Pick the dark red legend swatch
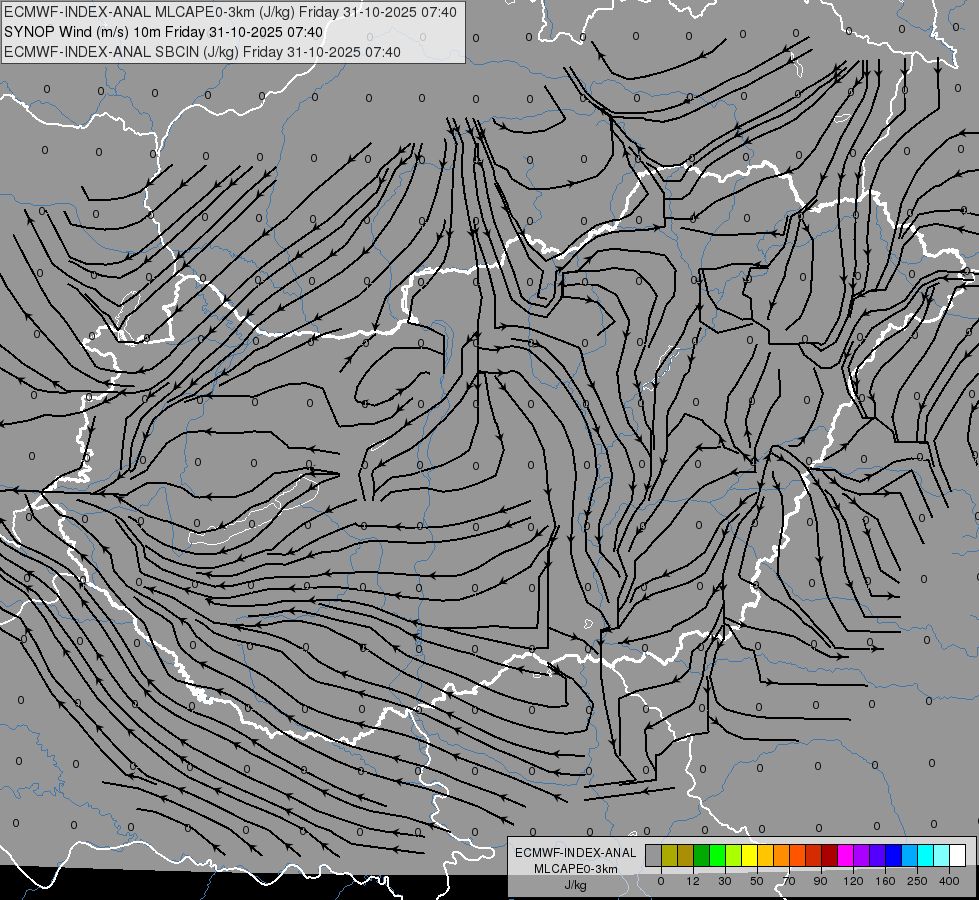 (x=829, y=855)
